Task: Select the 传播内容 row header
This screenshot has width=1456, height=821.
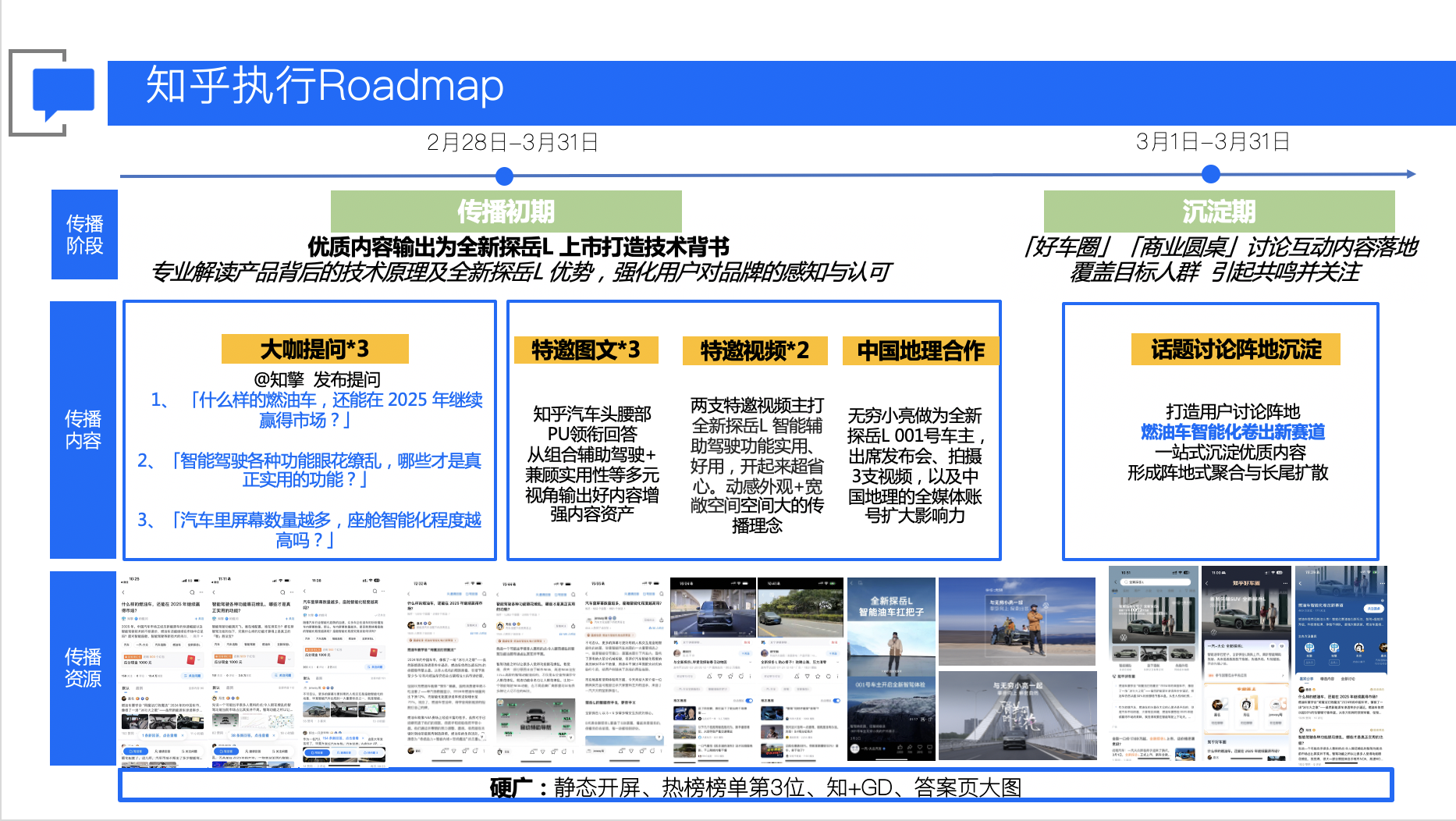Action: coord(83,430)
